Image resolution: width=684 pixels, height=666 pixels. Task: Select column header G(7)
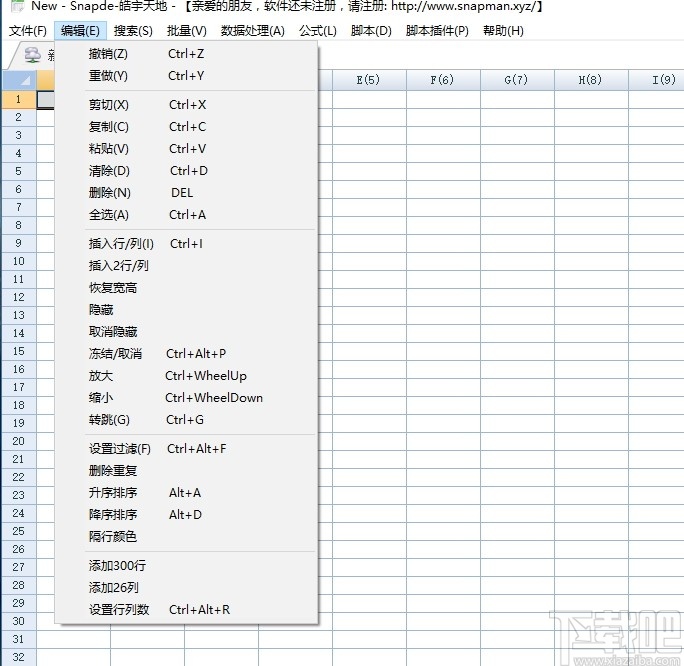pyautogui.click(x=517, y=80)
